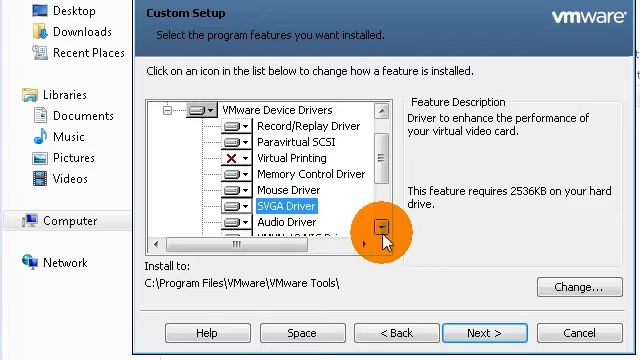This screenshot has height=360, width=640.
Task: Select the Memory Control Driver feature
Action: pos(311,174)
